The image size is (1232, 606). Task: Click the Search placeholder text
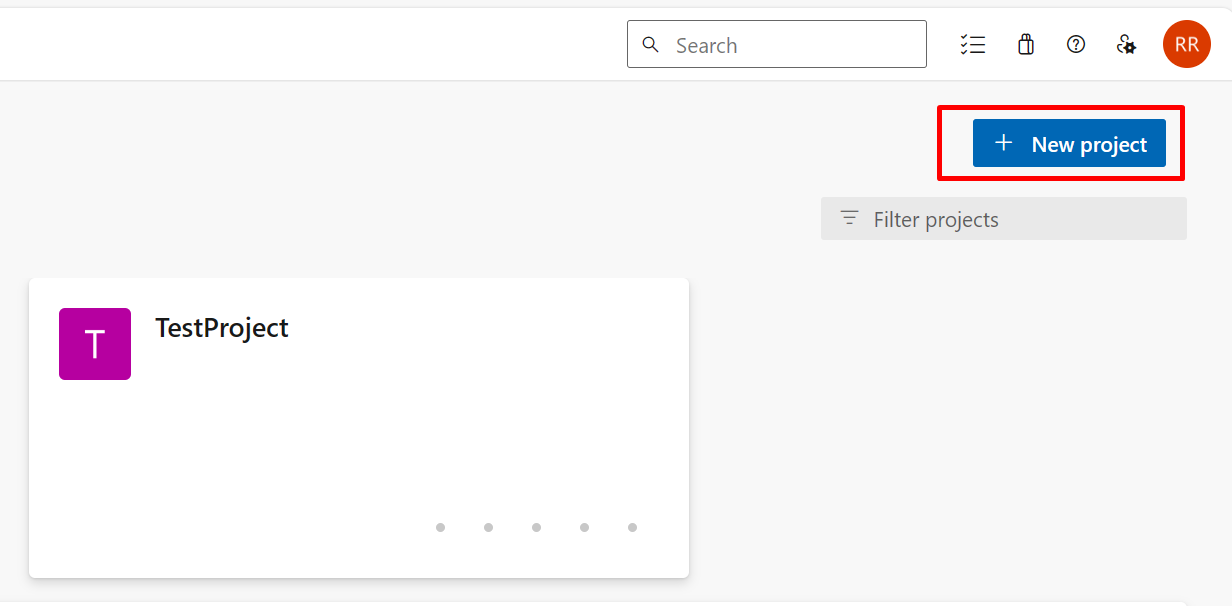tap(706, 46)
